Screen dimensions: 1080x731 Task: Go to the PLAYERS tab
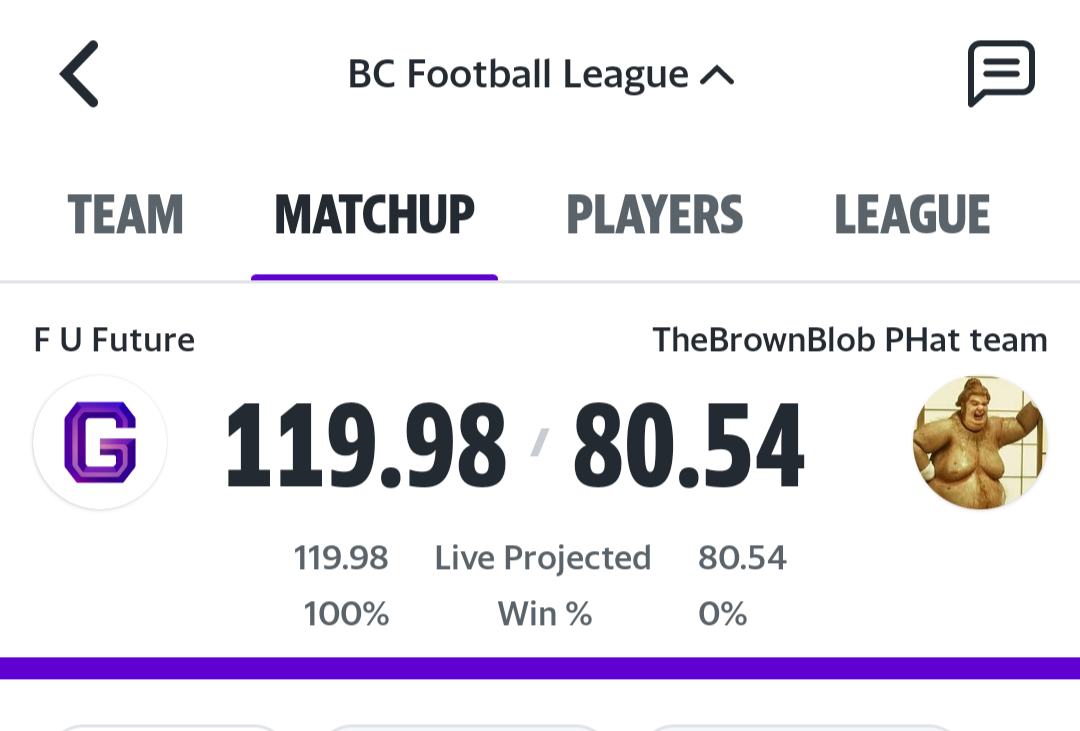(654, 214)
